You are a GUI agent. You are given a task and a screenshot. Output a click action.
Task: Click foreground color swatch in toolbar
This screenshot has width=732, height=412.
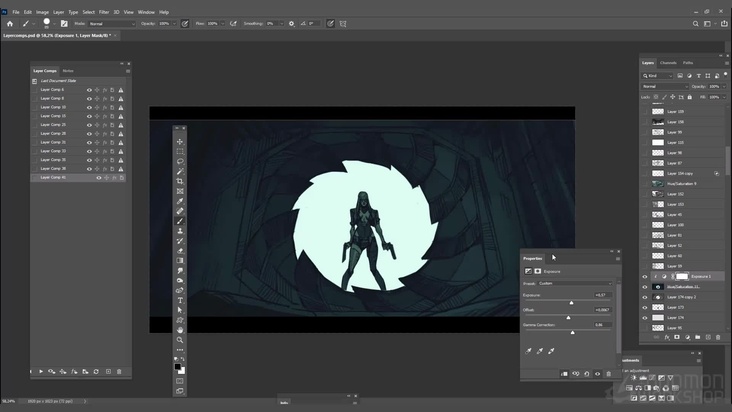[x=177, y=367]
